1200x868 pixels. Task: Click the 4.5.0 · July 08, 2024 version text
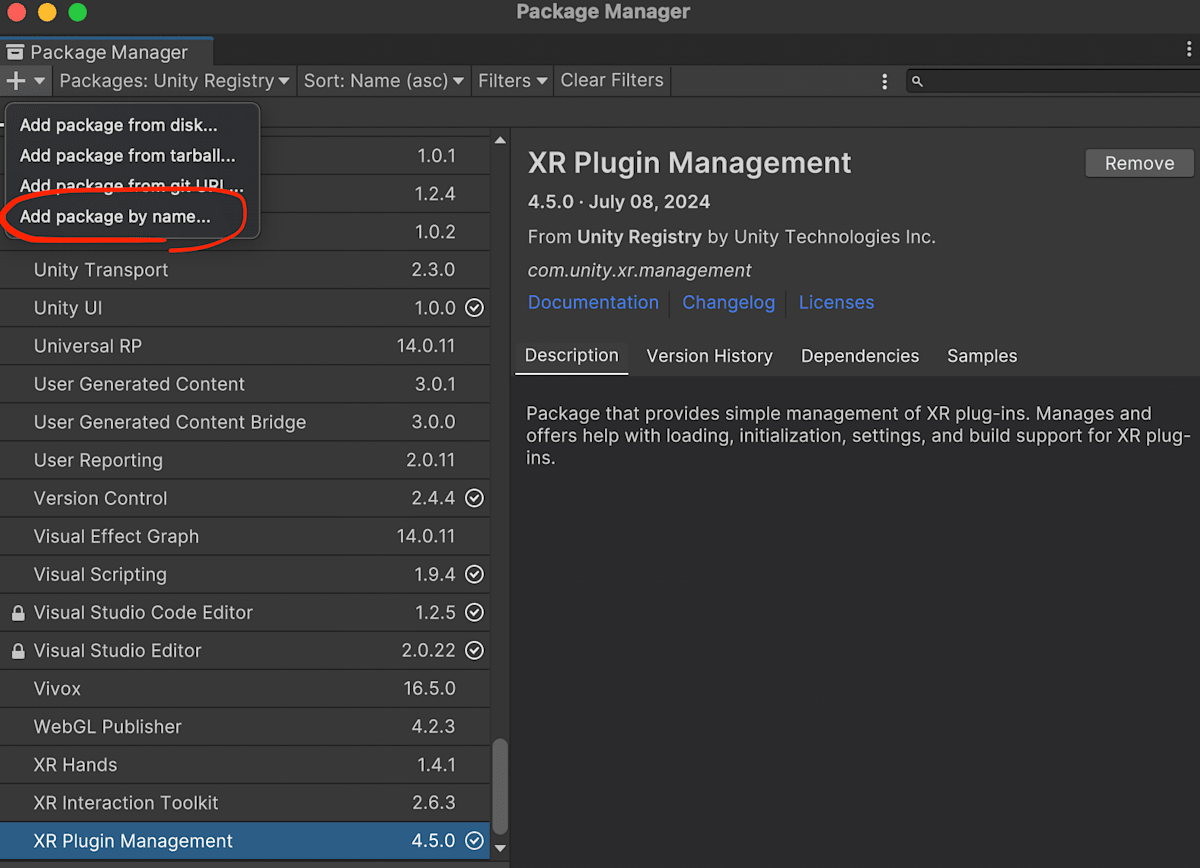pos(619,201)
